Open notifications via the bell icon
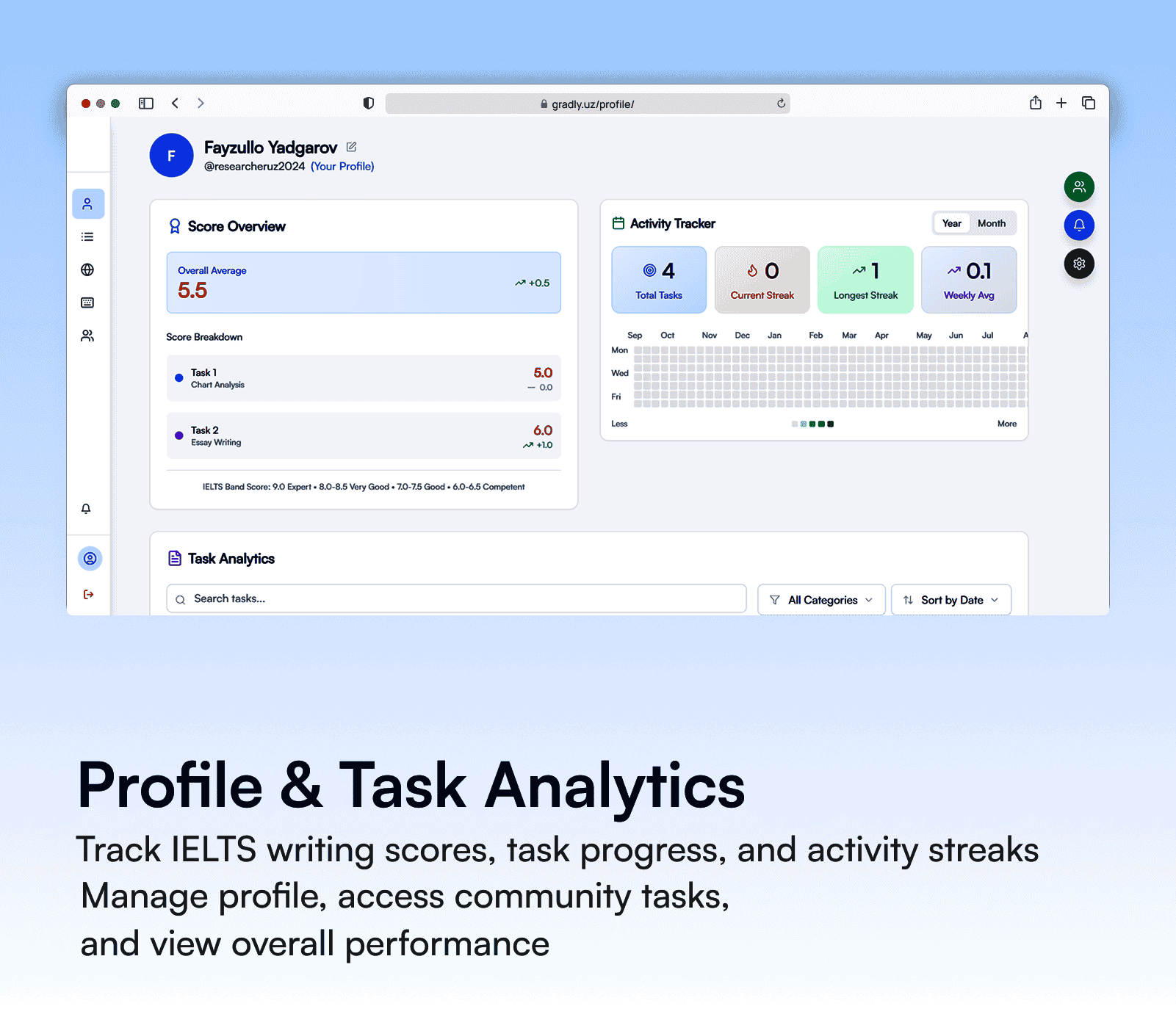 [x=87, y=508]
